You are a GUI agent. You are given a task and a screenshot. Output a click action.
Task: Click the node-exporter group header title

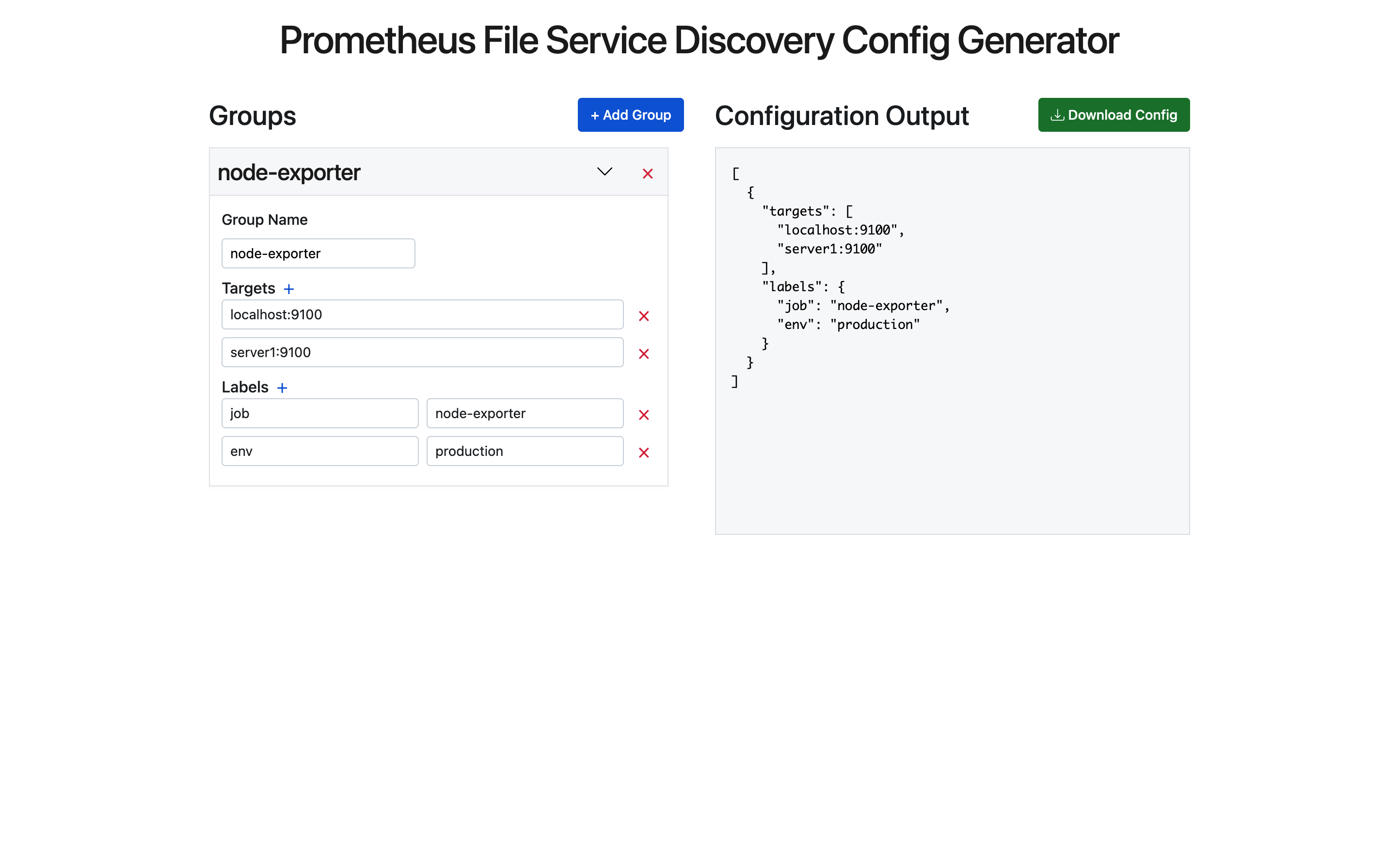[288, 172]
